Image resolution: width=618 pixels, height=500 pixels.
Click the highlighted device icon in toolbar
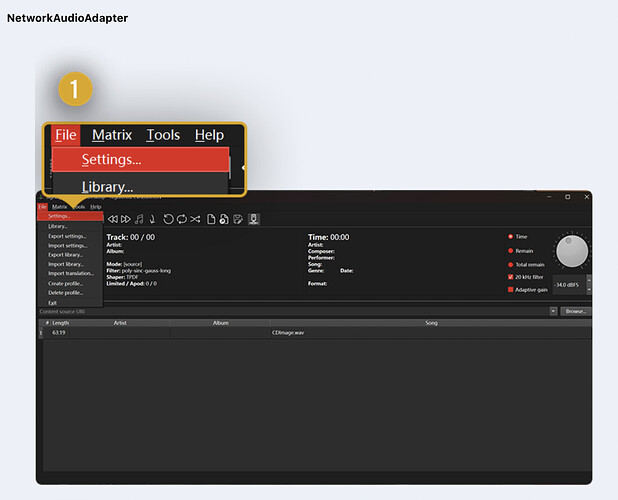(254, 219)
